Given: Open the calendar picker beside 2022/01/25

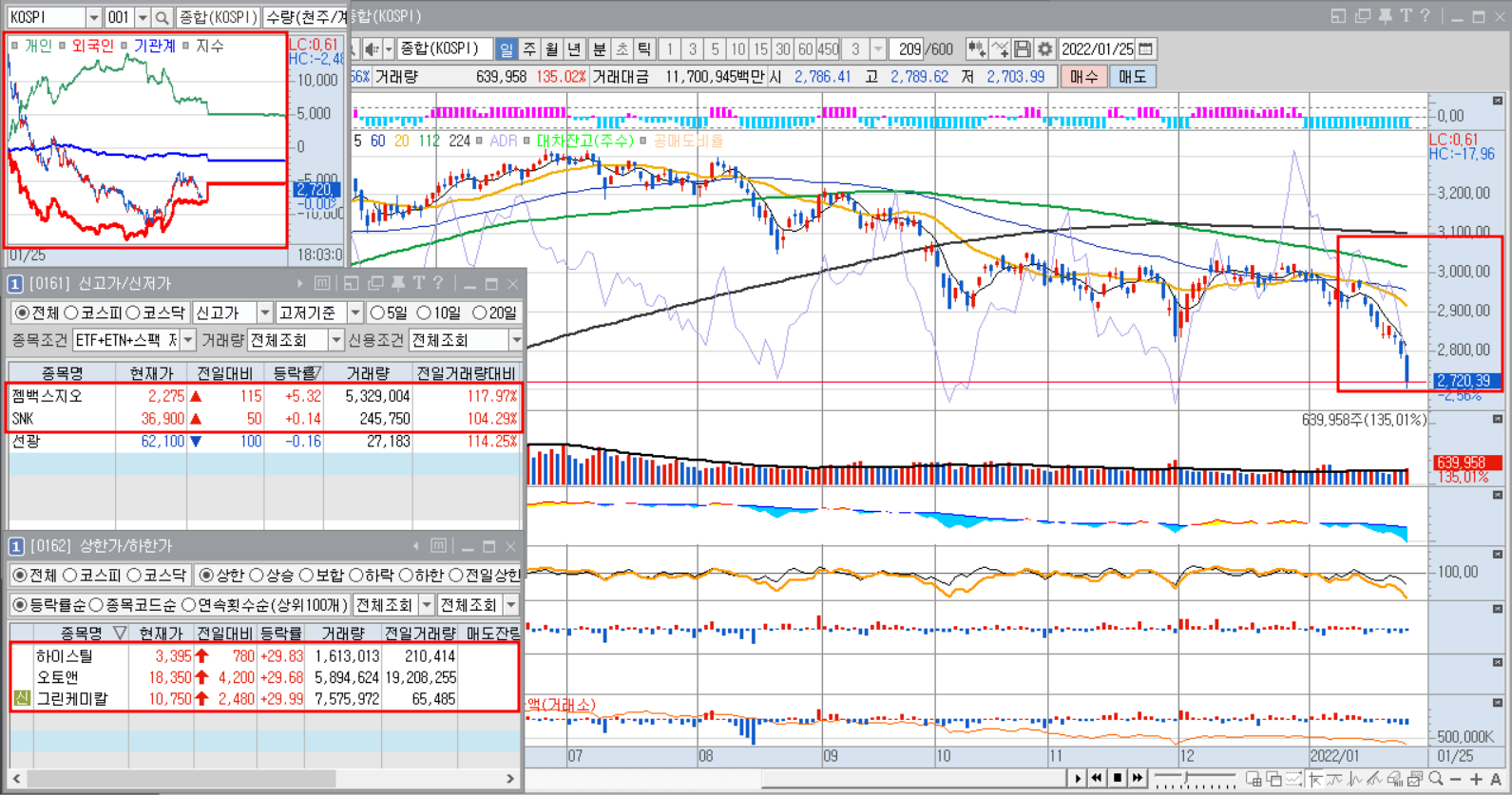Looking at the screenshot, I should pyautogui.click(x=1146, y=49).
